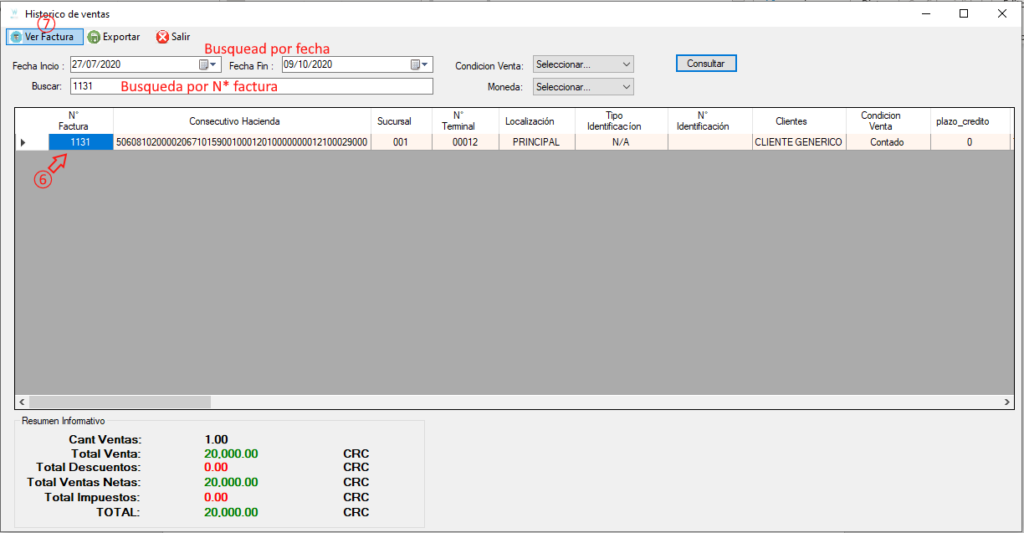
Task: Click the green Exportar icon
Action: coord(93,37)
